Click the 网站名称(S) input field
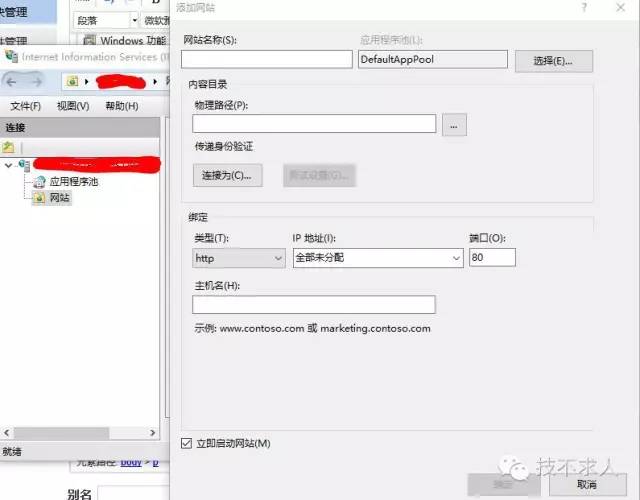The image size is (640, 500). pos(267,60)
